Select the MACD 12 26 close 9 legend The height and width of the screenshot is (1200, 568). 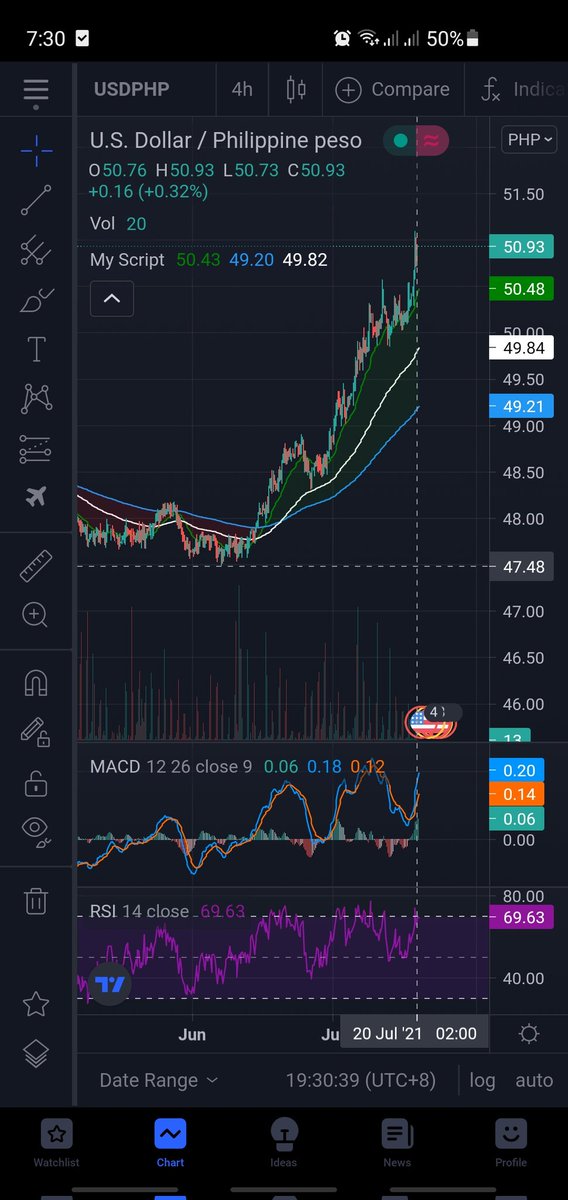pyautogui.click(x=172, y=767)
